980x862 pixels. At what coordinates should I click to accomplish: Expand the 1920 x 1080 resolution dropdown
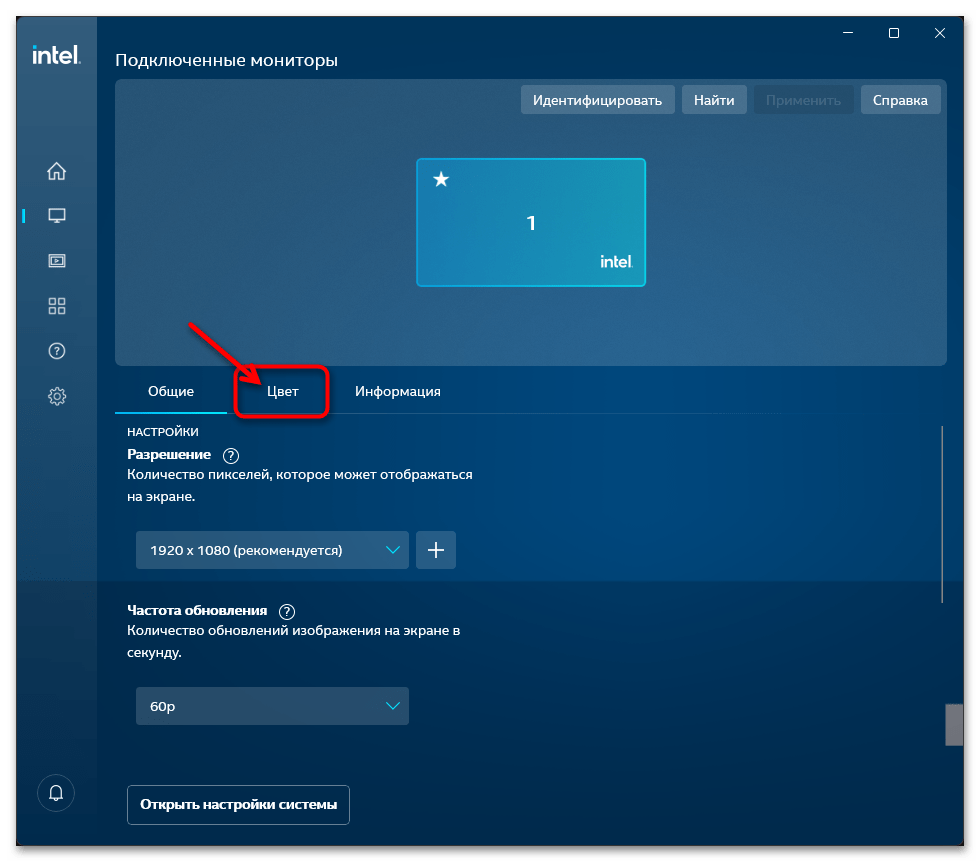(x=272, y=550)
